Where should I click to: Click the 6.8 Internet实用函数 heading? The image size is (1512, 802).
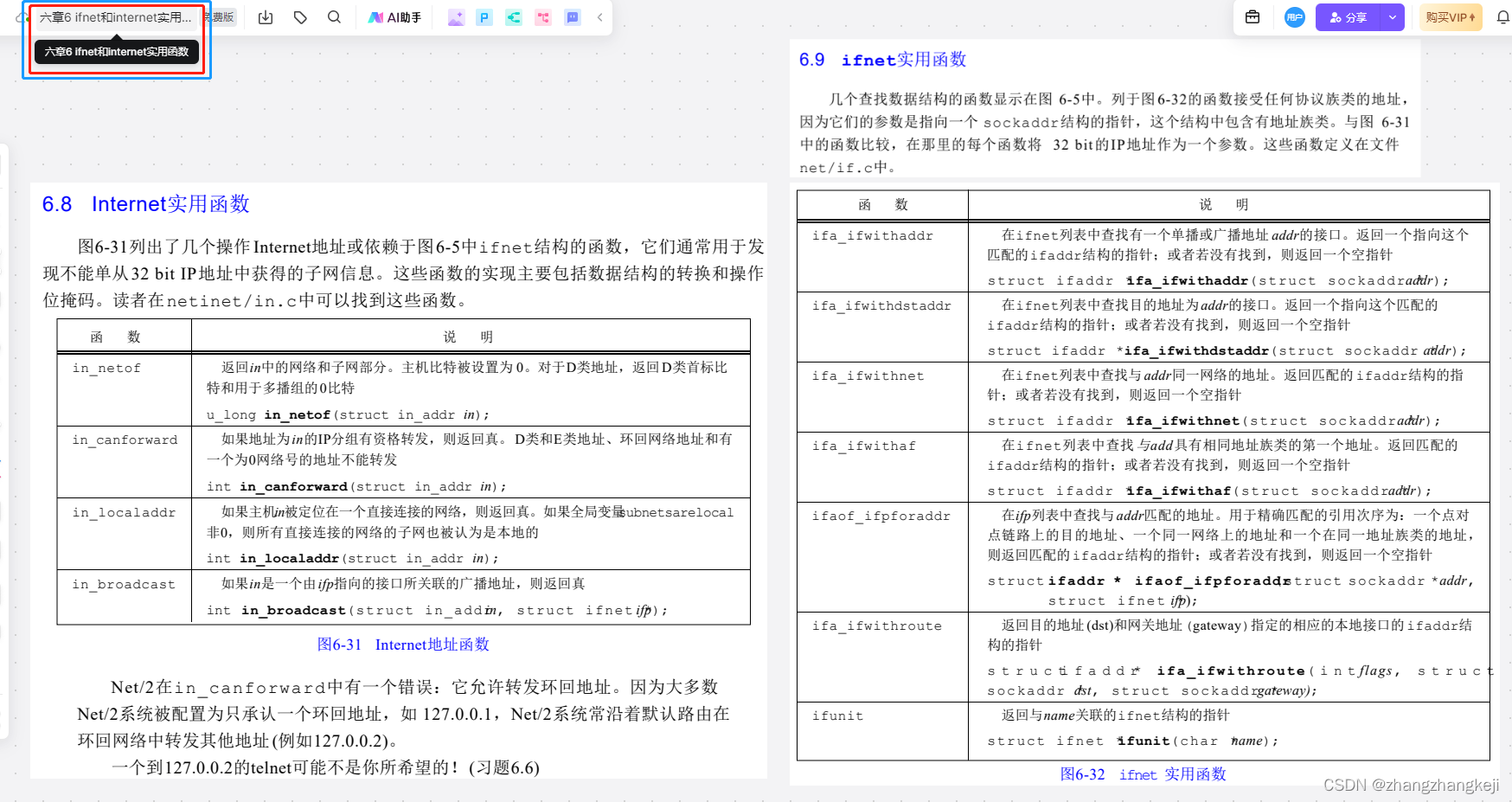tap(146, 204)
